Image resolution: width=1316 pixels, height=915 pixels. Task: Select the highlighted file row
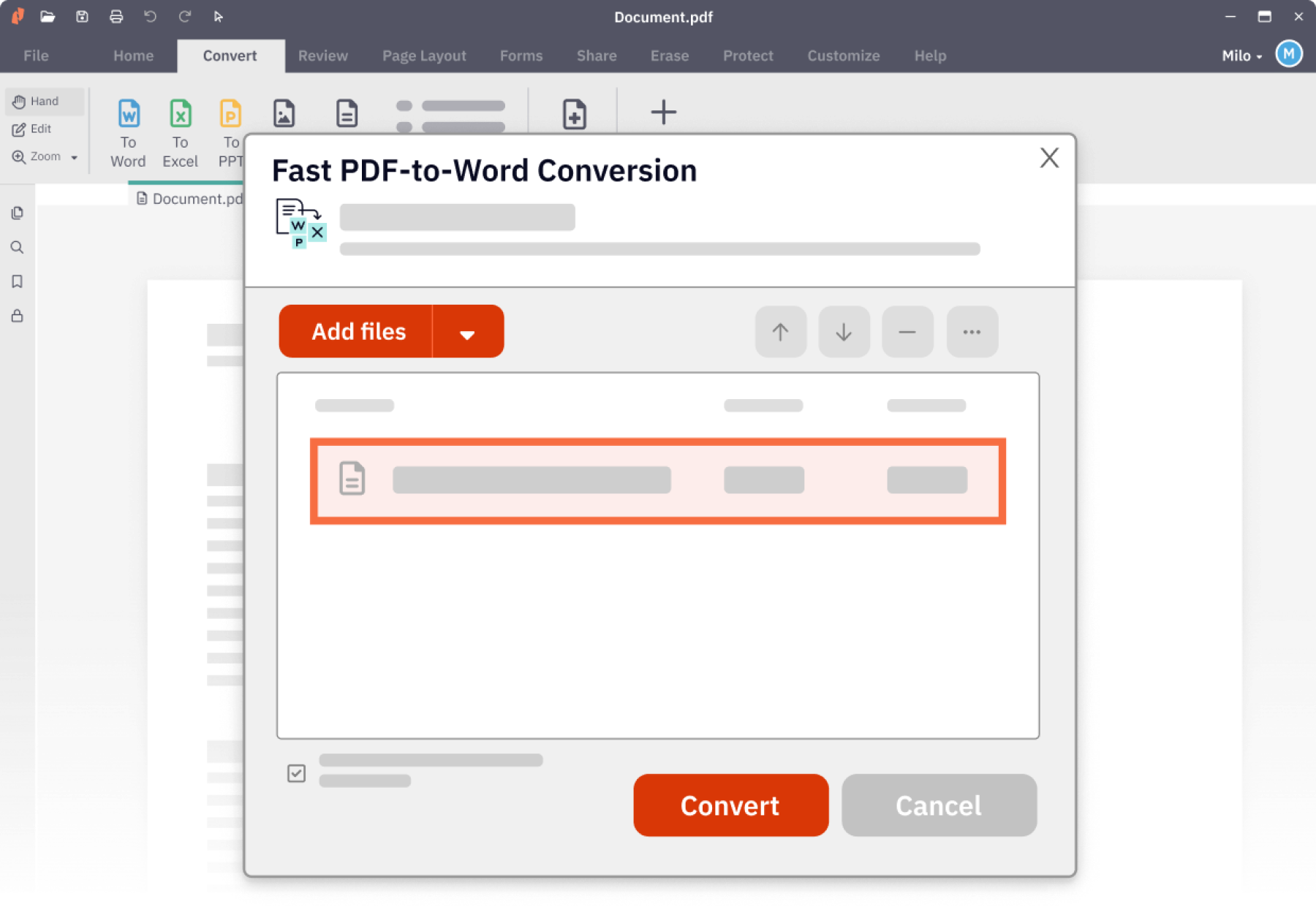point(658,480)
